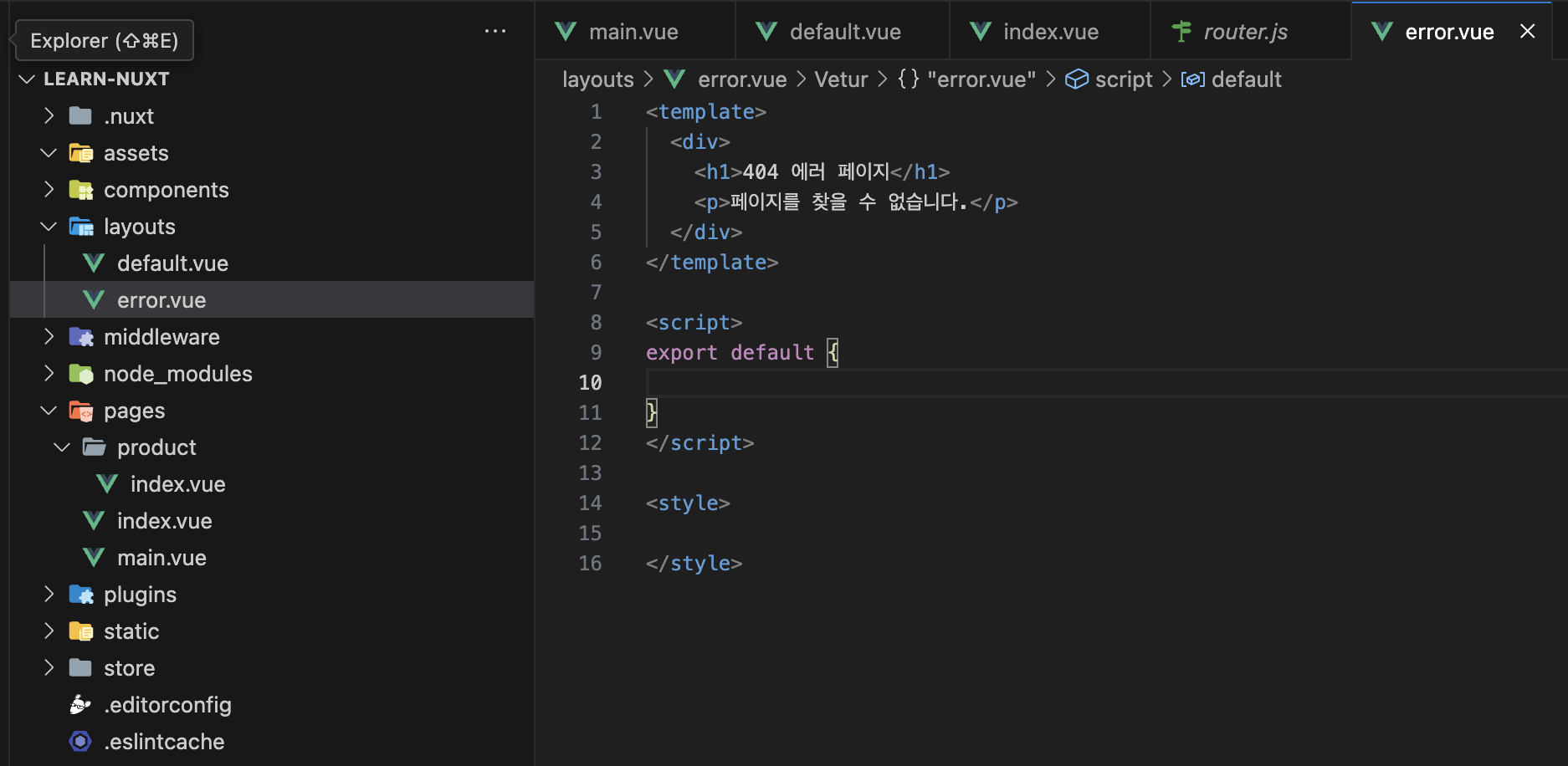Collapse the LEARN-NUXT root section

27,79
